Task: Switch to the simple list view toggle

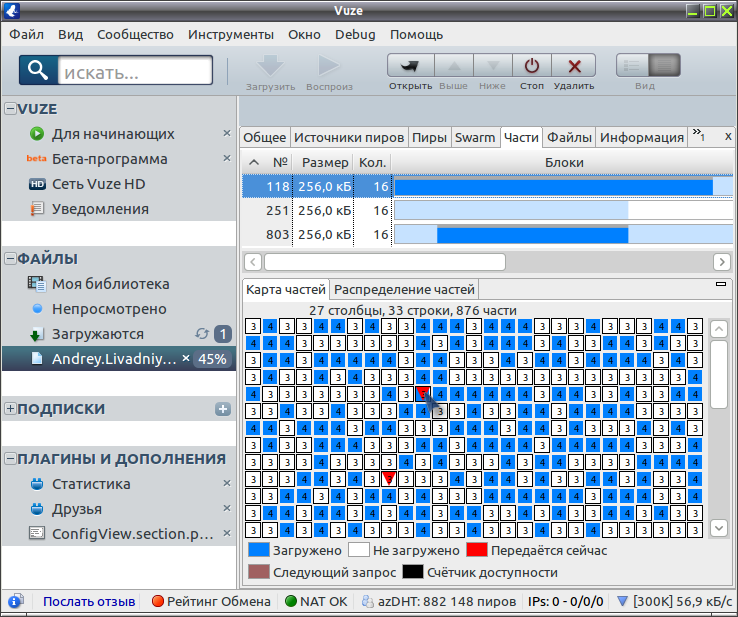Action: click(632, 65)
